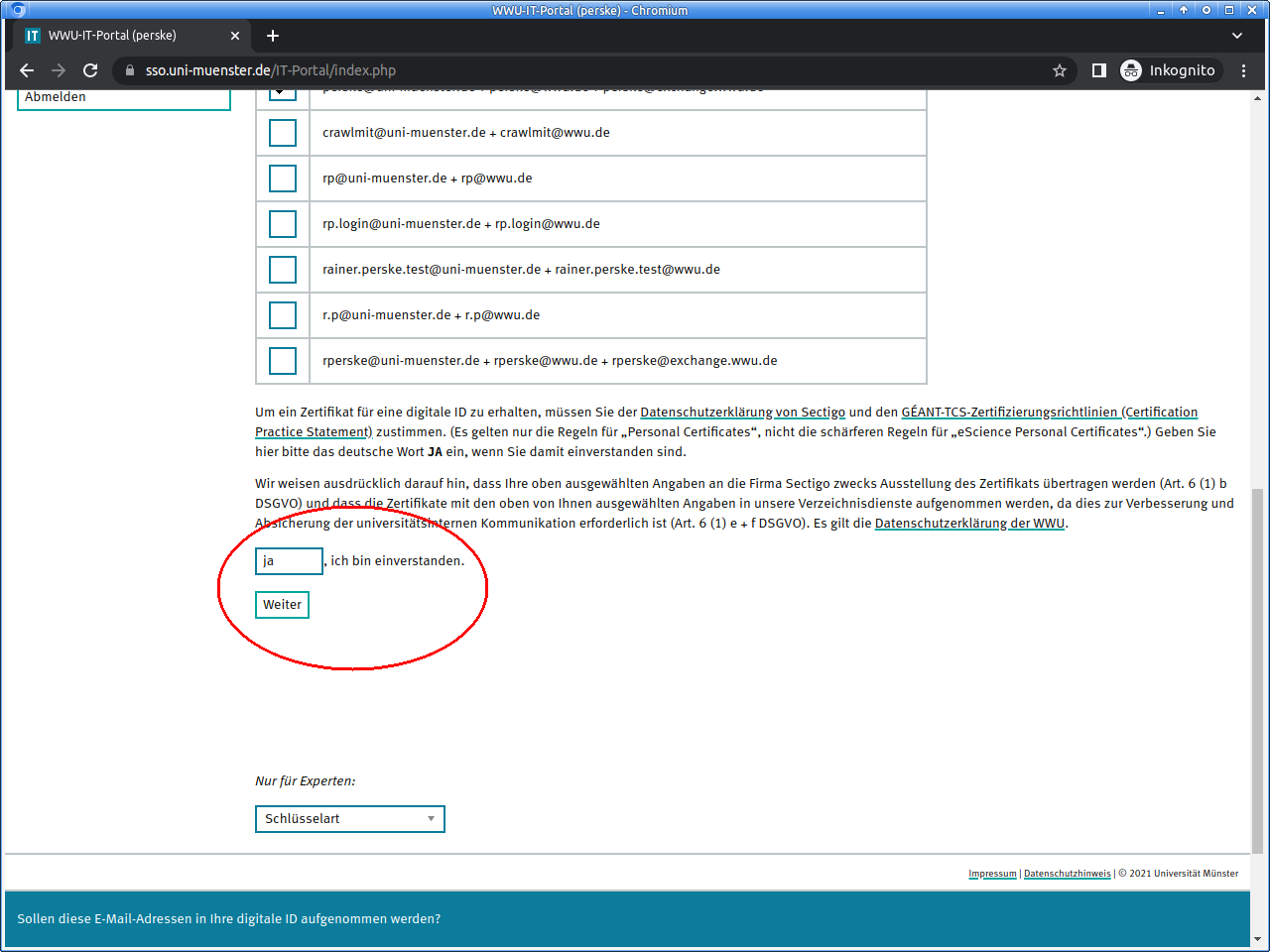This screenshot has height=952, width=1270.
Task: Open the Datenschutzerklärung der WWU link
Action: pos(969,524)
